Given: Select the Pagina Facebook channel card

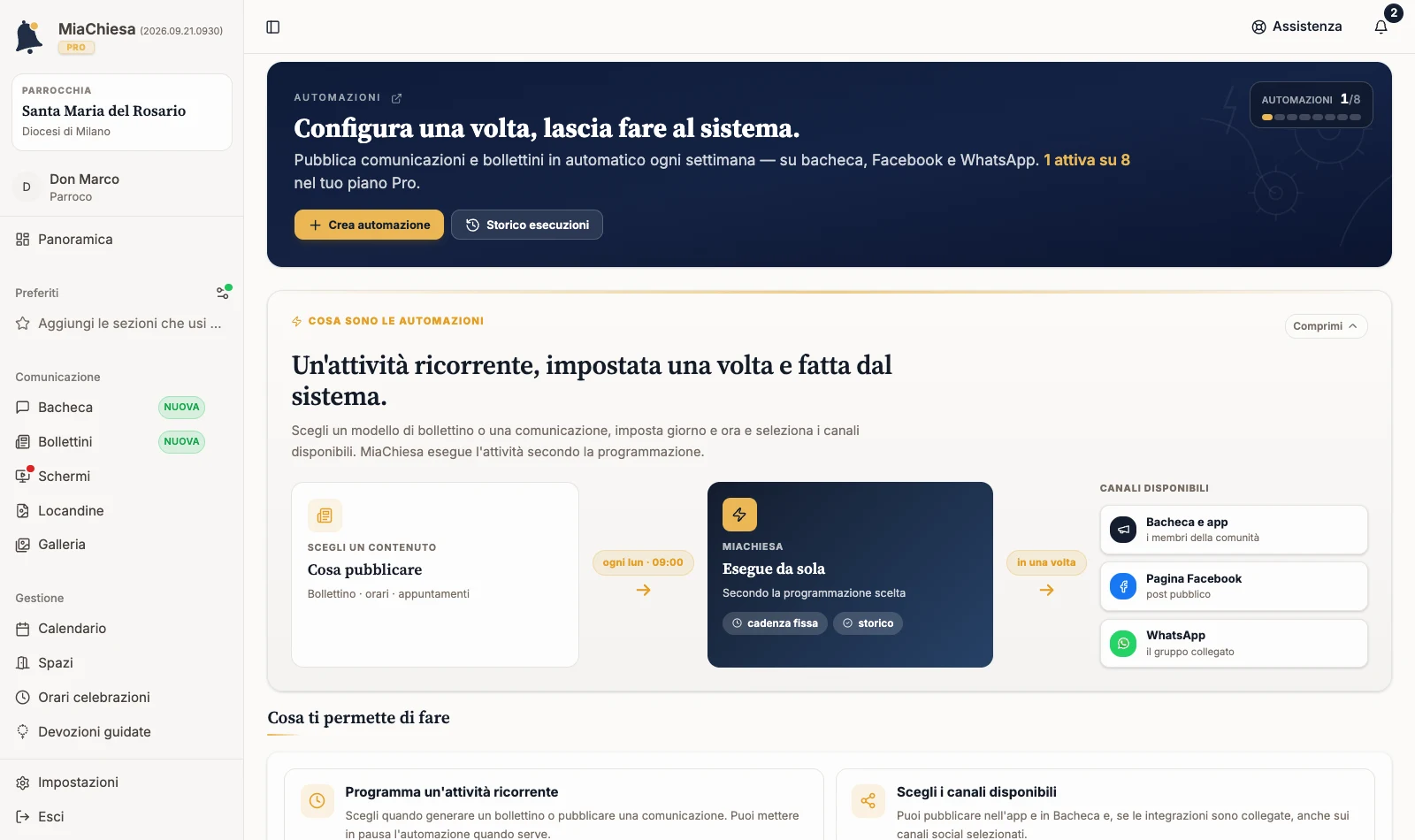Looking at the screenshot, I should 1234,586.
